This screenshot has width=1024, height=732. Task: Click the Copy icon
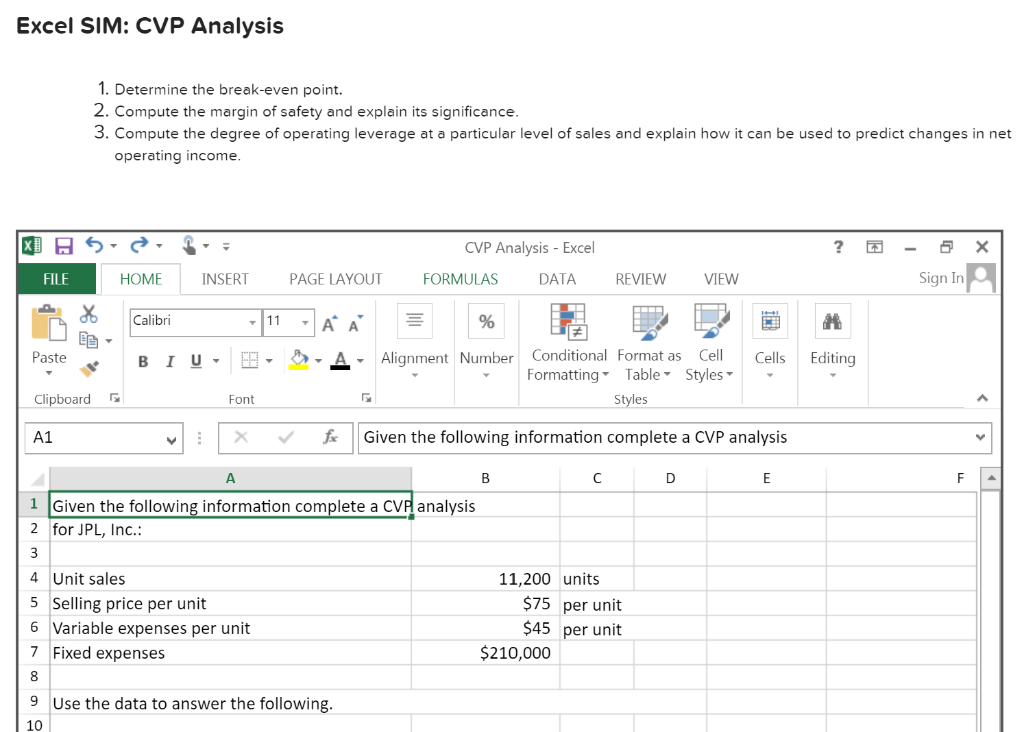pyautogui.click(x=88, y=340)
